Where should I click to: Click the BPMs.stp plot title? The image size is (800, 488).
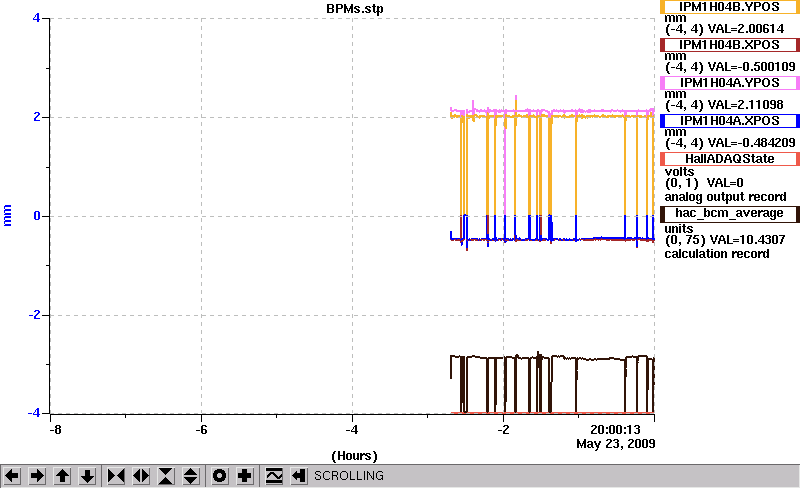(x=355, y=9)
